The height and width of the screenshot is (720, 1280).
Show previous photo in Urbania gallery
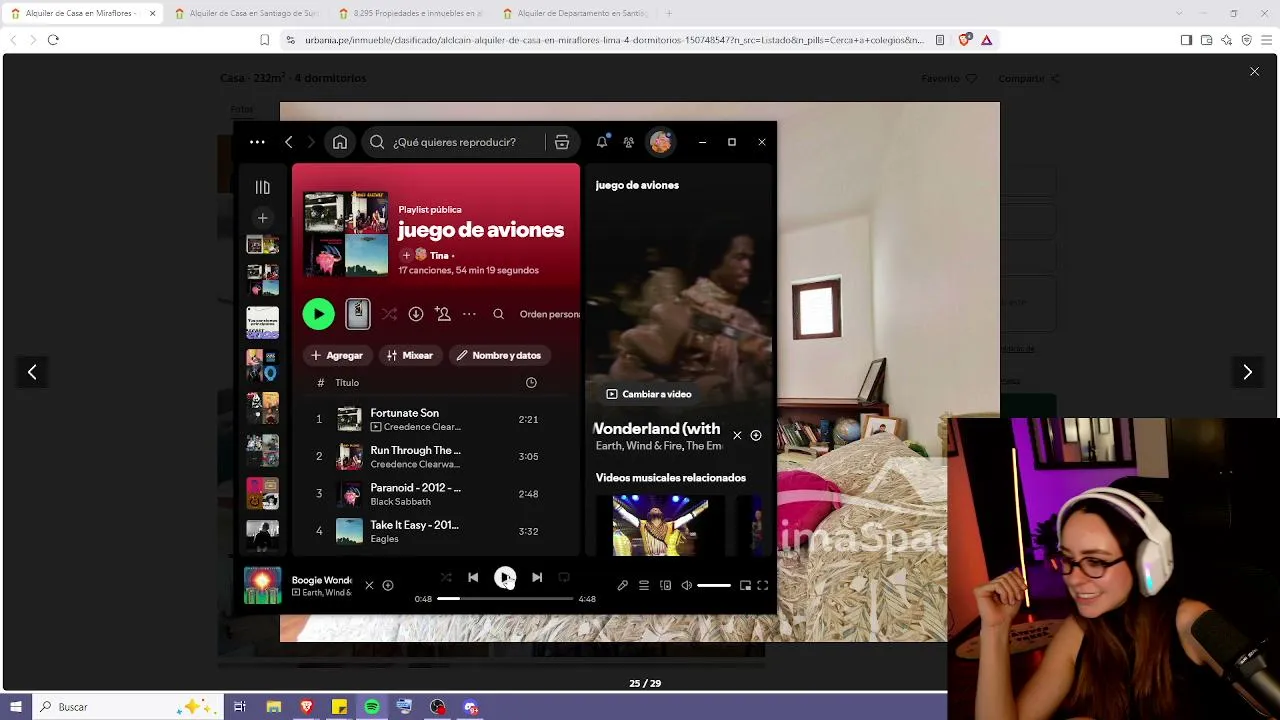coord(32,372)
